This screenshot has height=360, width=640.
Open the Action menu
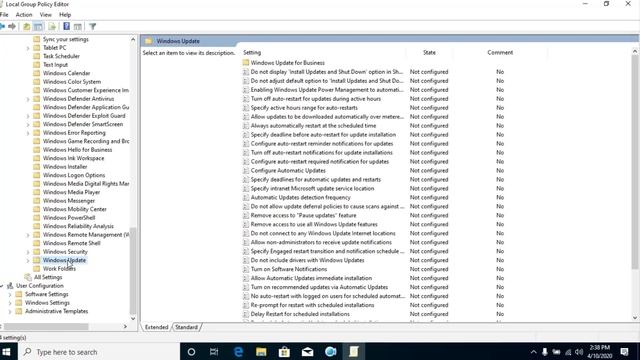(x=24, y=15)
